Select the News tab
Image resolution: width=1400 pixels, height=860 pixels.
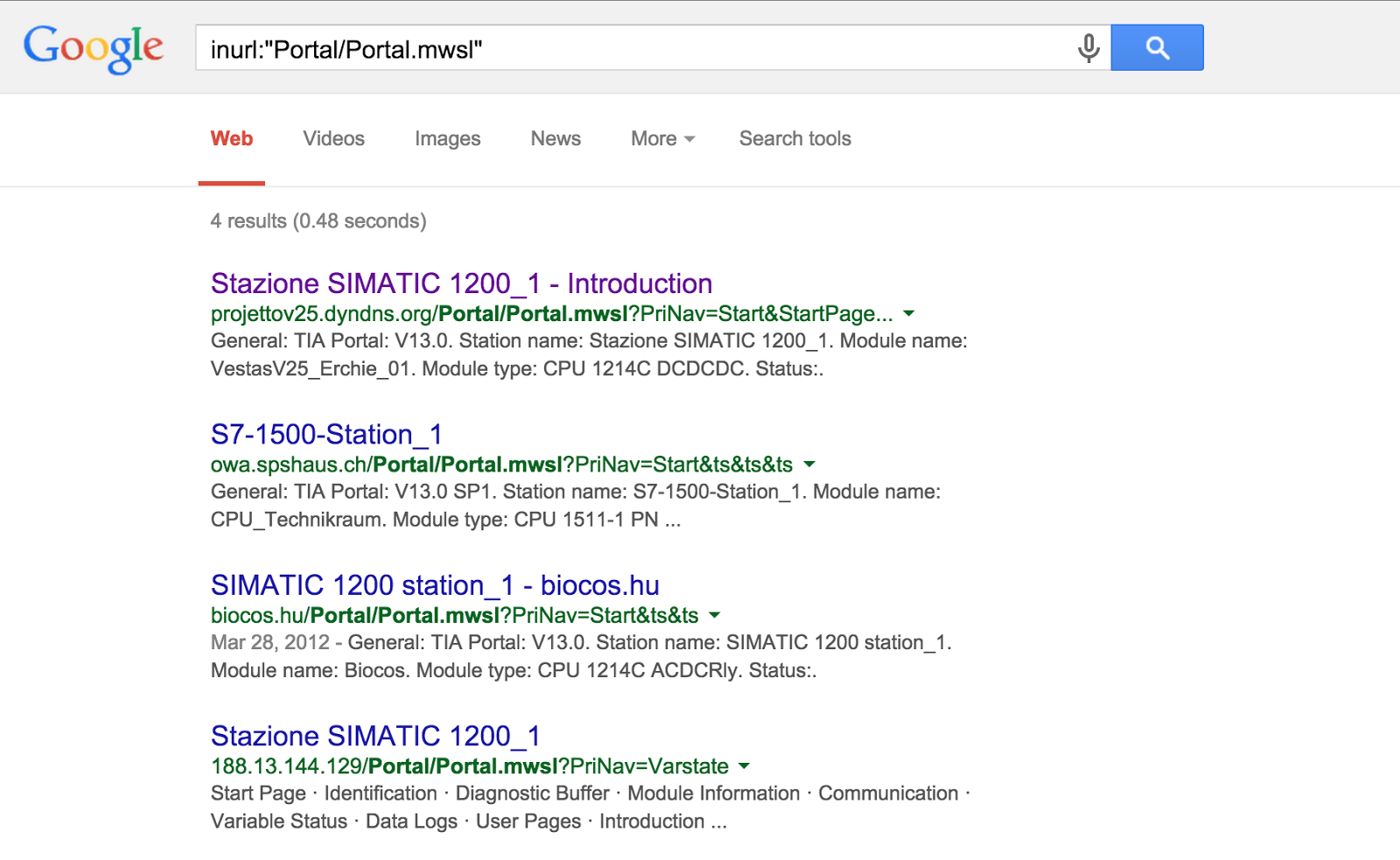pos(555,138)
